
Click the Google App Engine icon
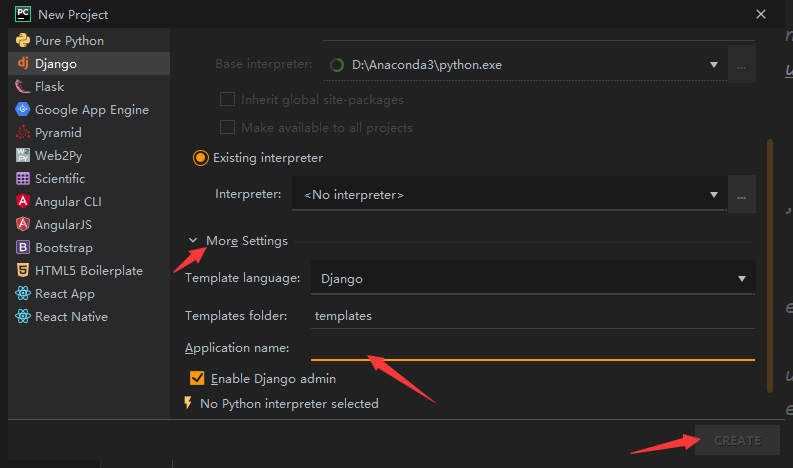[x=23, y=109]
